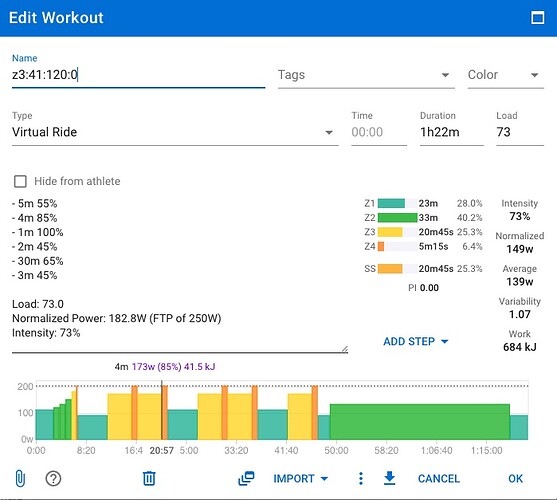557x500 pixels.
Task: Click the resize handle of description textarea
Action: [x=344, y=349]
